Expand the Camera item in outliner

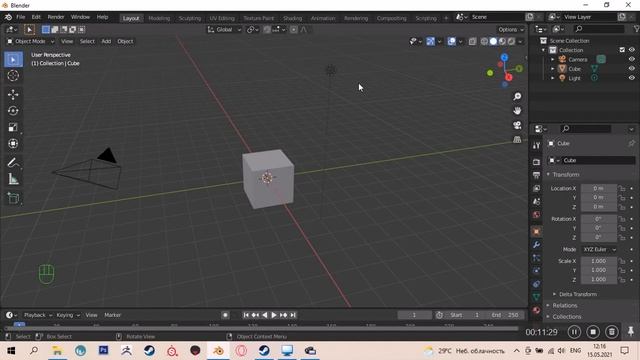coord(553,60)
